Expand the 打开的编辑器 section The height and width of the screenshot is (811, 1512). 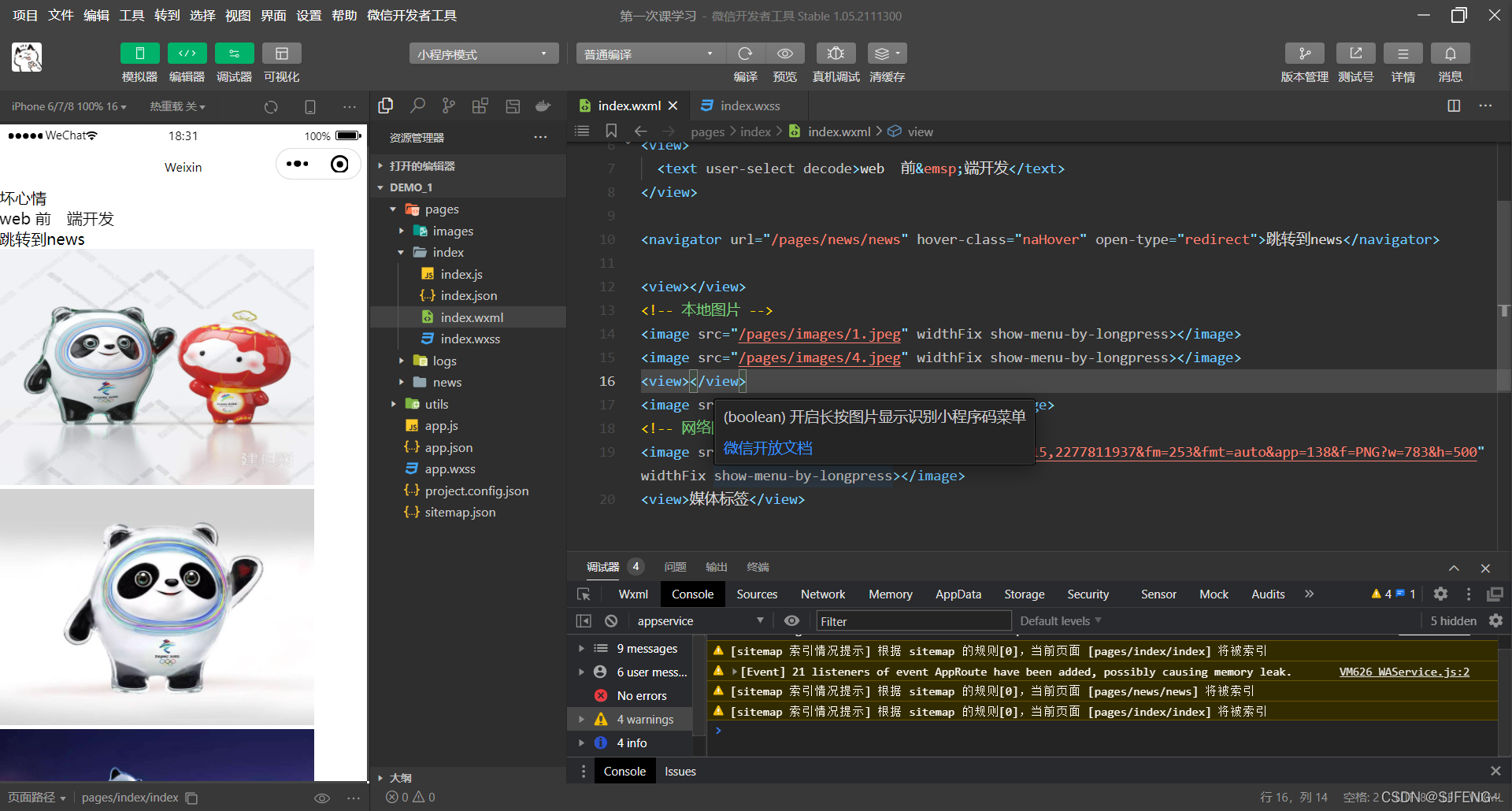click(x=468, y=166)
